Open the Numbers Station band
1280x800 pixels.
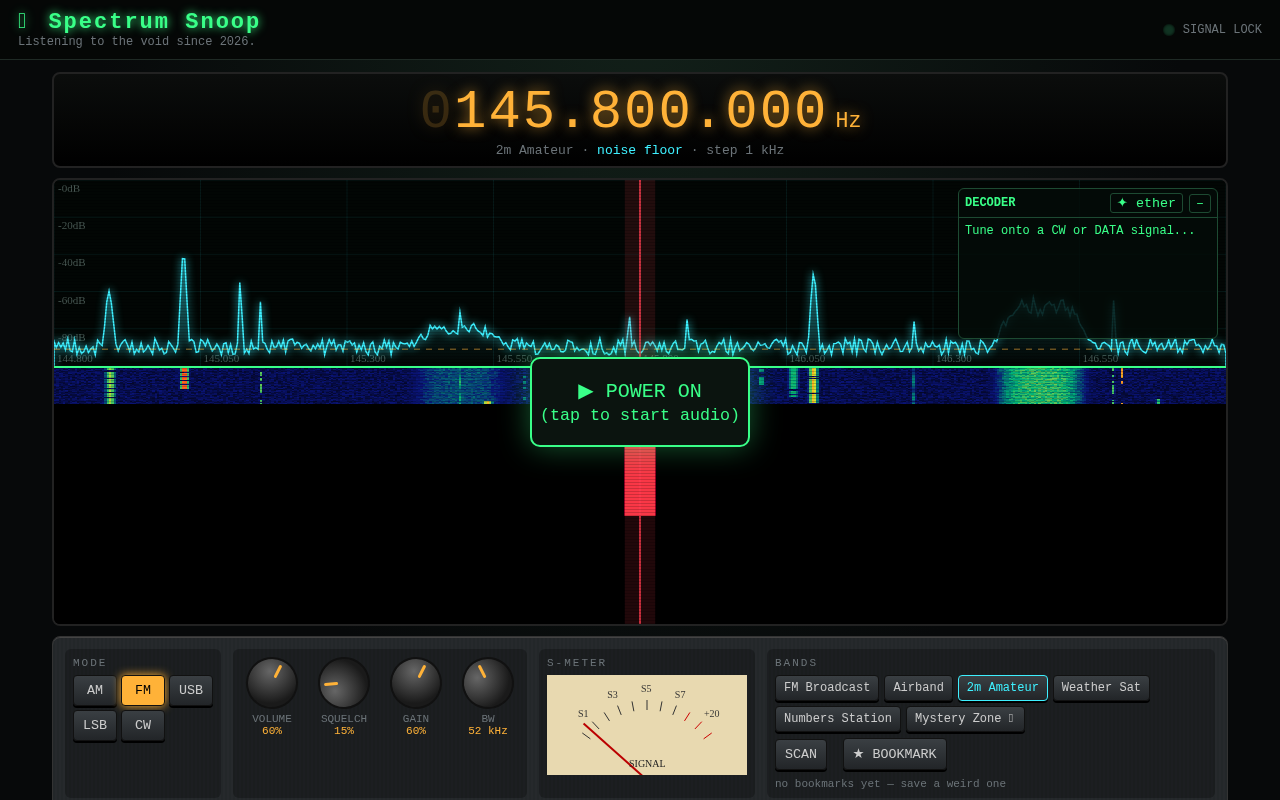click(x=838, y=719)
